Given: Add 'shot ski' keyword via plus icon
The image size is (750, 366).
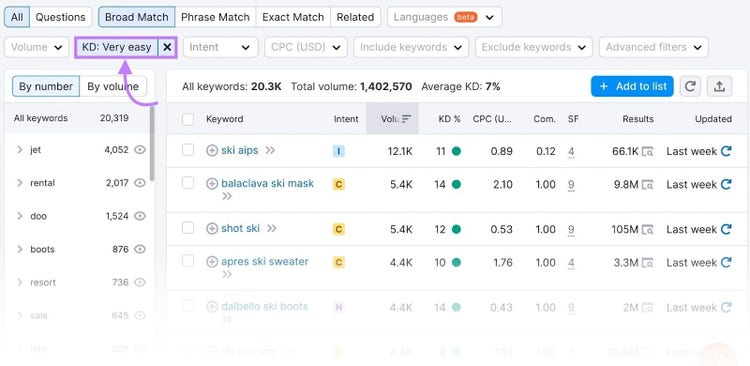Looking at the screenshot, I should (211, 229).
